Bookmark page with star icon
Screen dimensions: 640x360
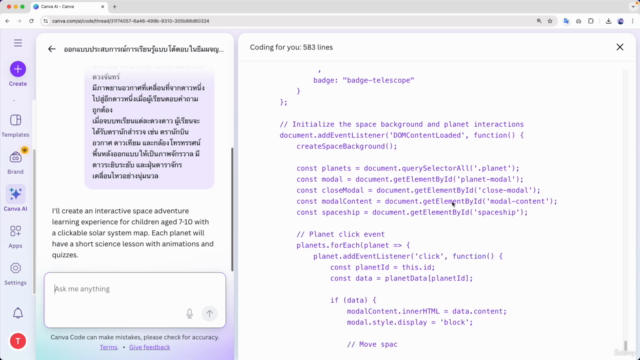(550, 21)
